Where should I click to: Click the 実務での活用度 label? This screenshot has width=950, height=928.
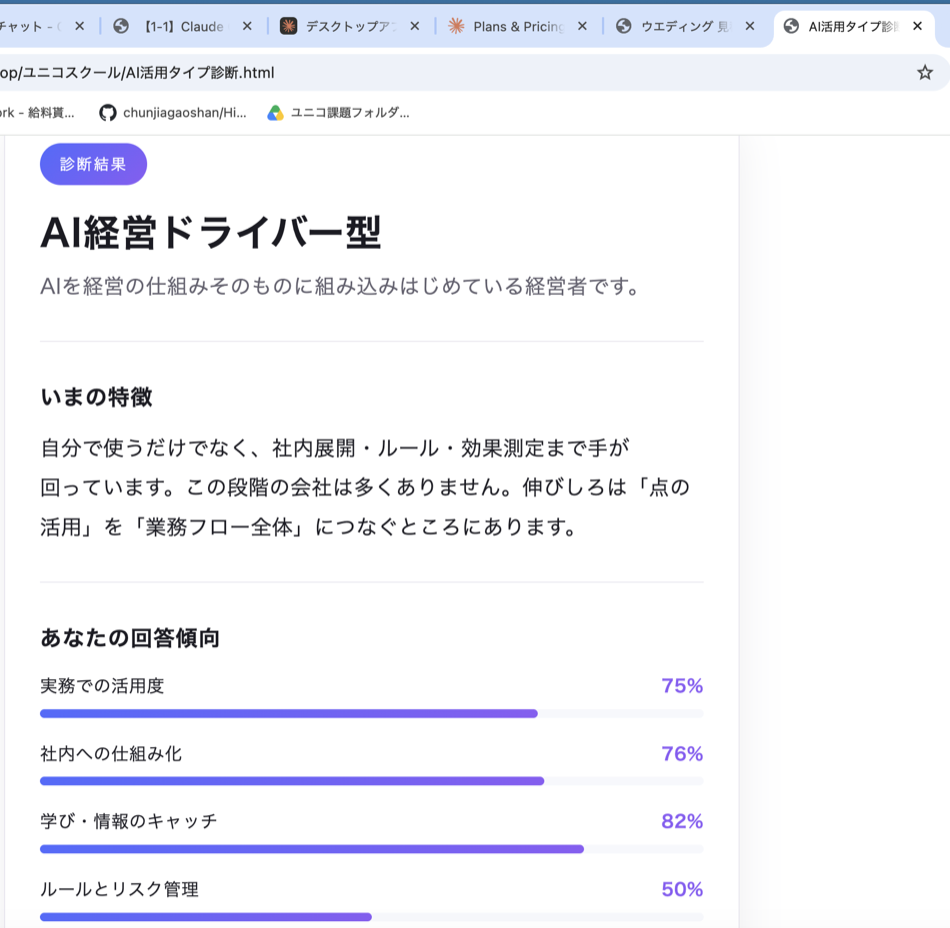click(x=102, y=686)
